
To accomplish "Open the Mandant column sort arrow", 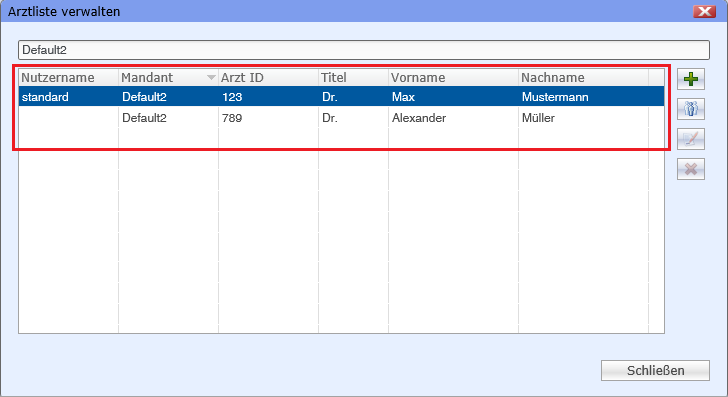I will tap(211, 78).
